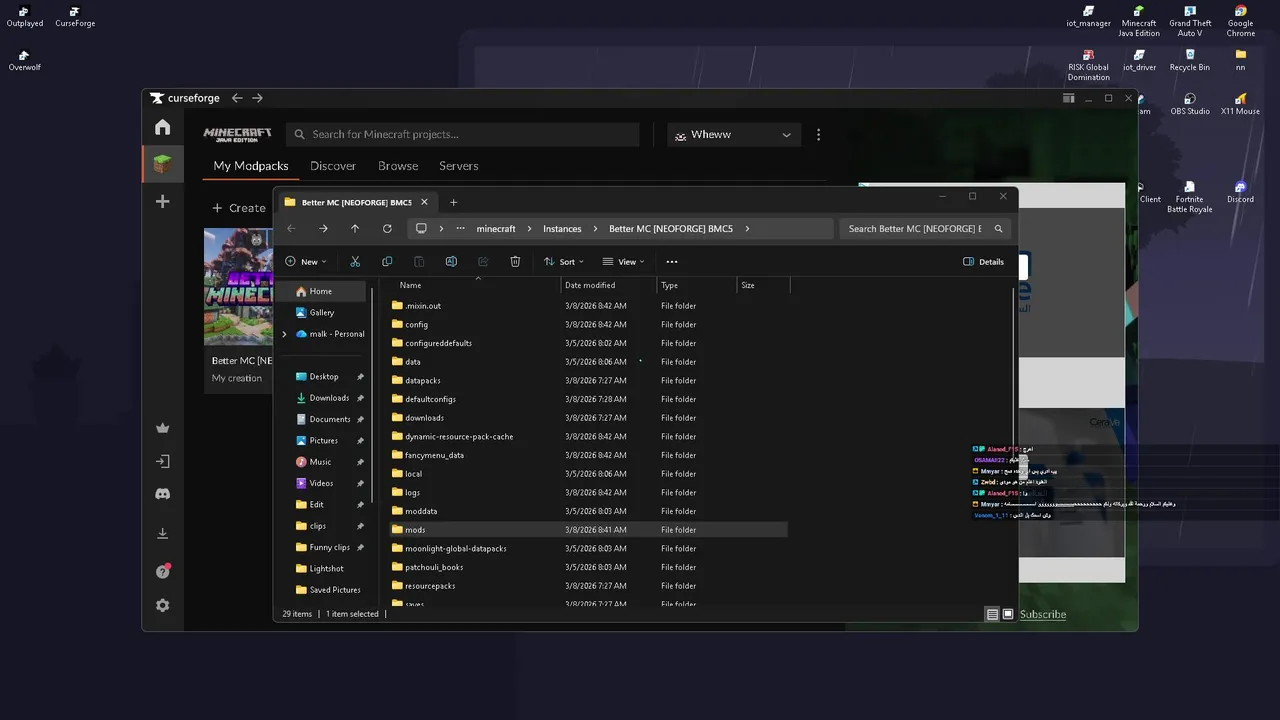Click the sign-in arrow icon in CurseForge
1280x720 pixels.
(x=162, y=461)
